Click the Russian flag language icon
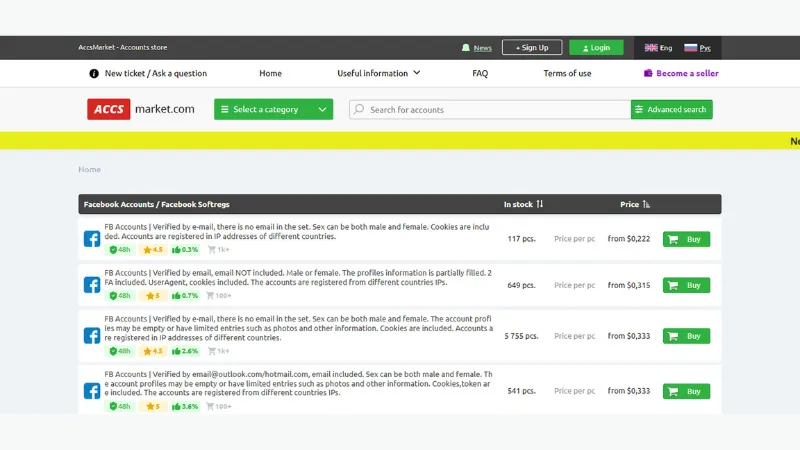Screen dimensions: 800x450 coord(690,48)
